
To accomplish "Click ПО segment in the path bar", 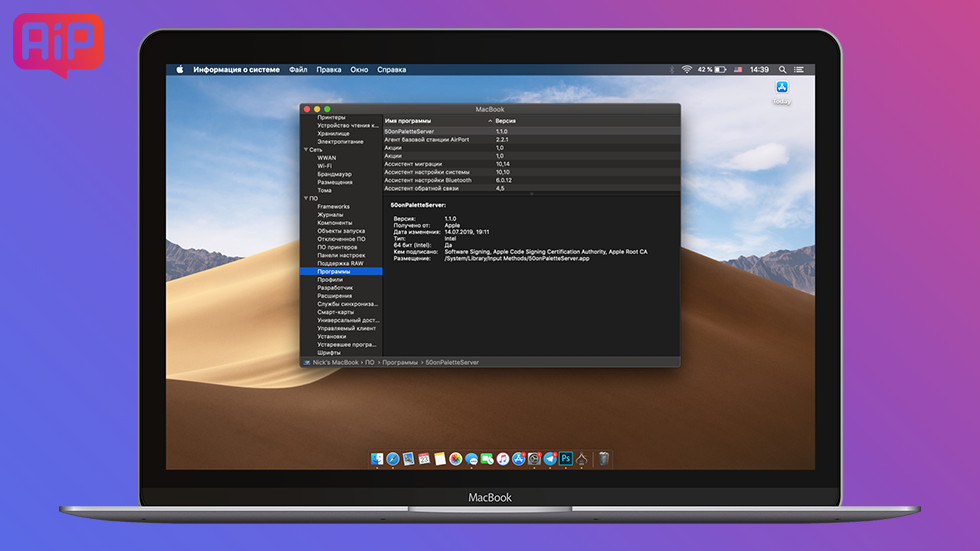I will (369, 362).
